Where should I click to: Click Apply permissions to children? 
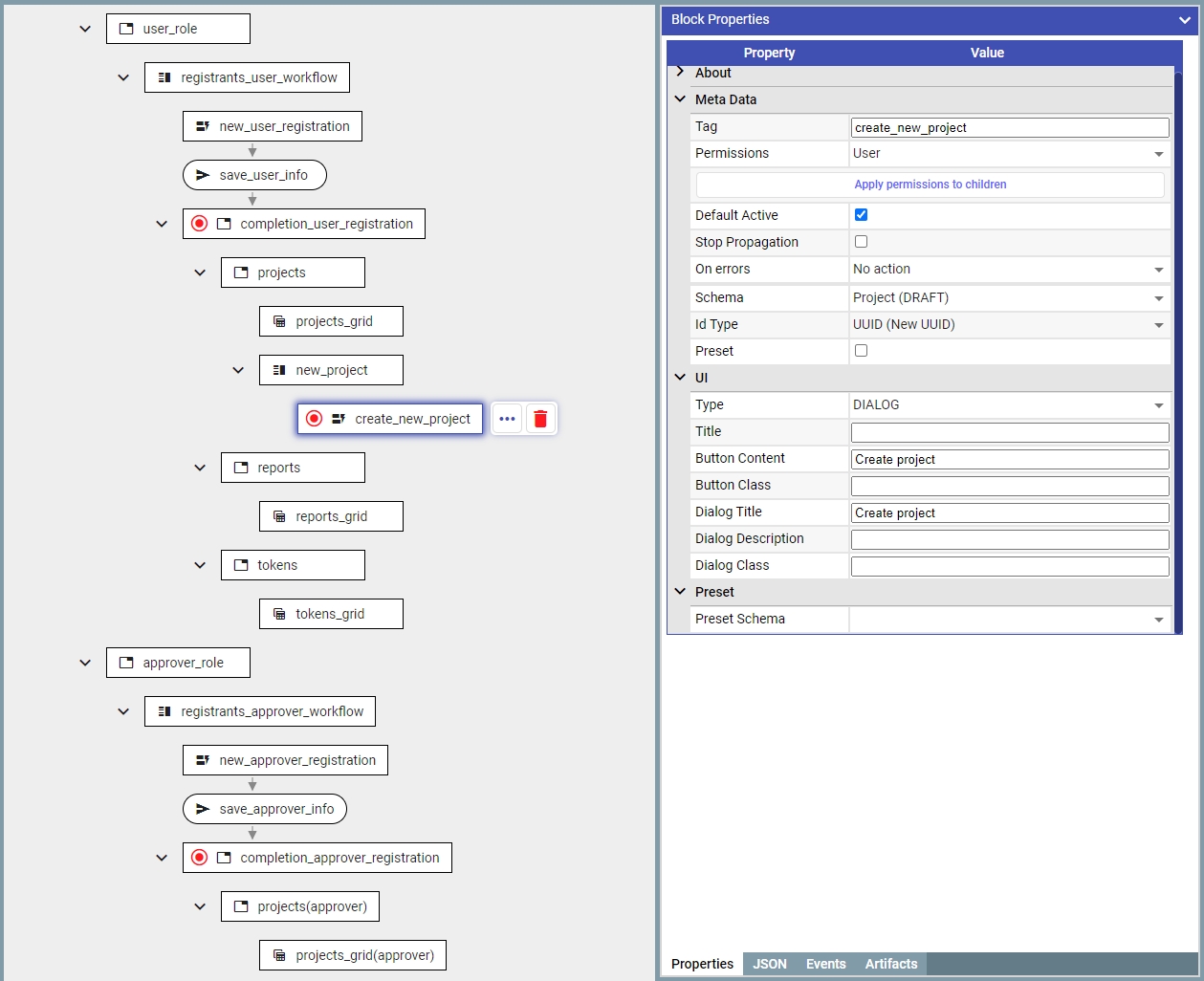(x=930, y=185)
